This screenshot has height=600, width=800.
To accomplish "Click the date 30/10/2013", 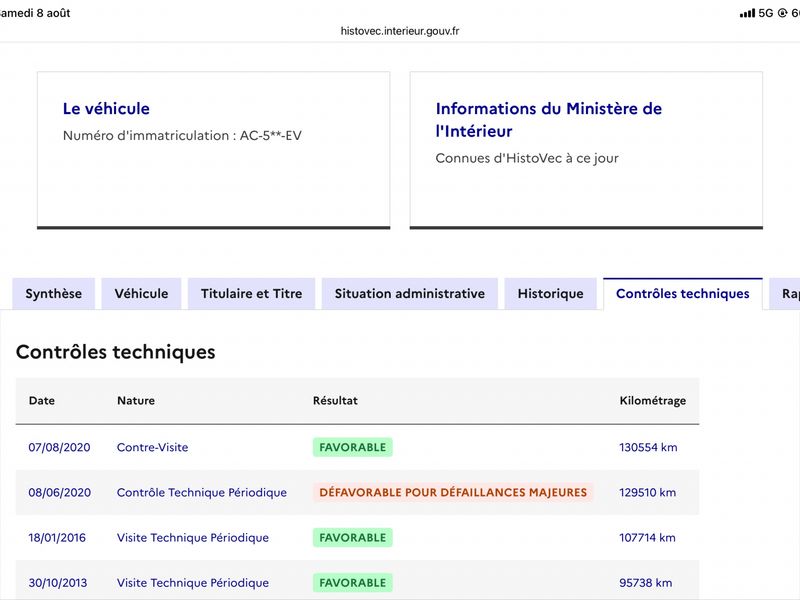I will click(58, 583).
